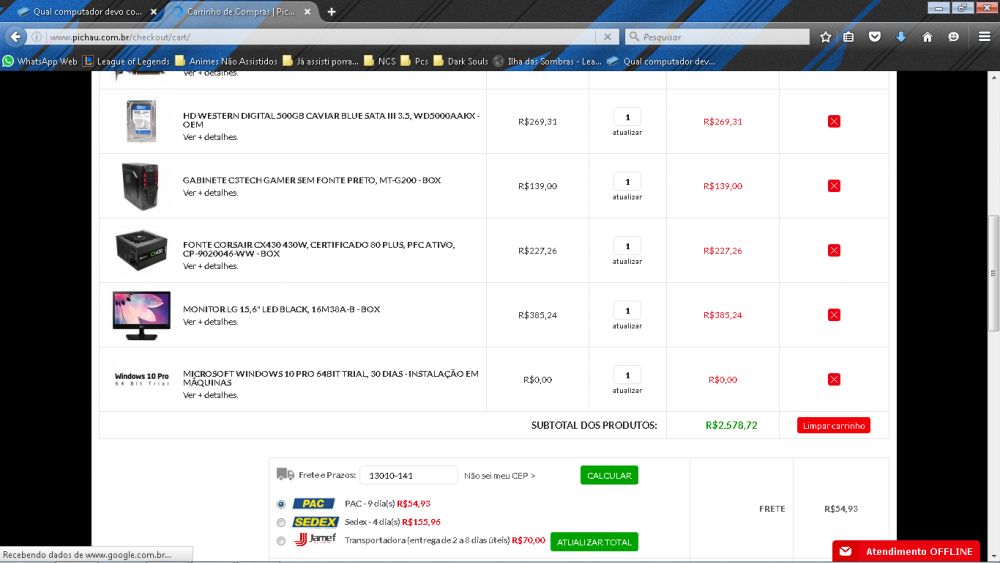This screenshot has height=563, width=1000.
Task: Remove Gabinete C3Tech Gamer from cart
Action: (834, 186)
